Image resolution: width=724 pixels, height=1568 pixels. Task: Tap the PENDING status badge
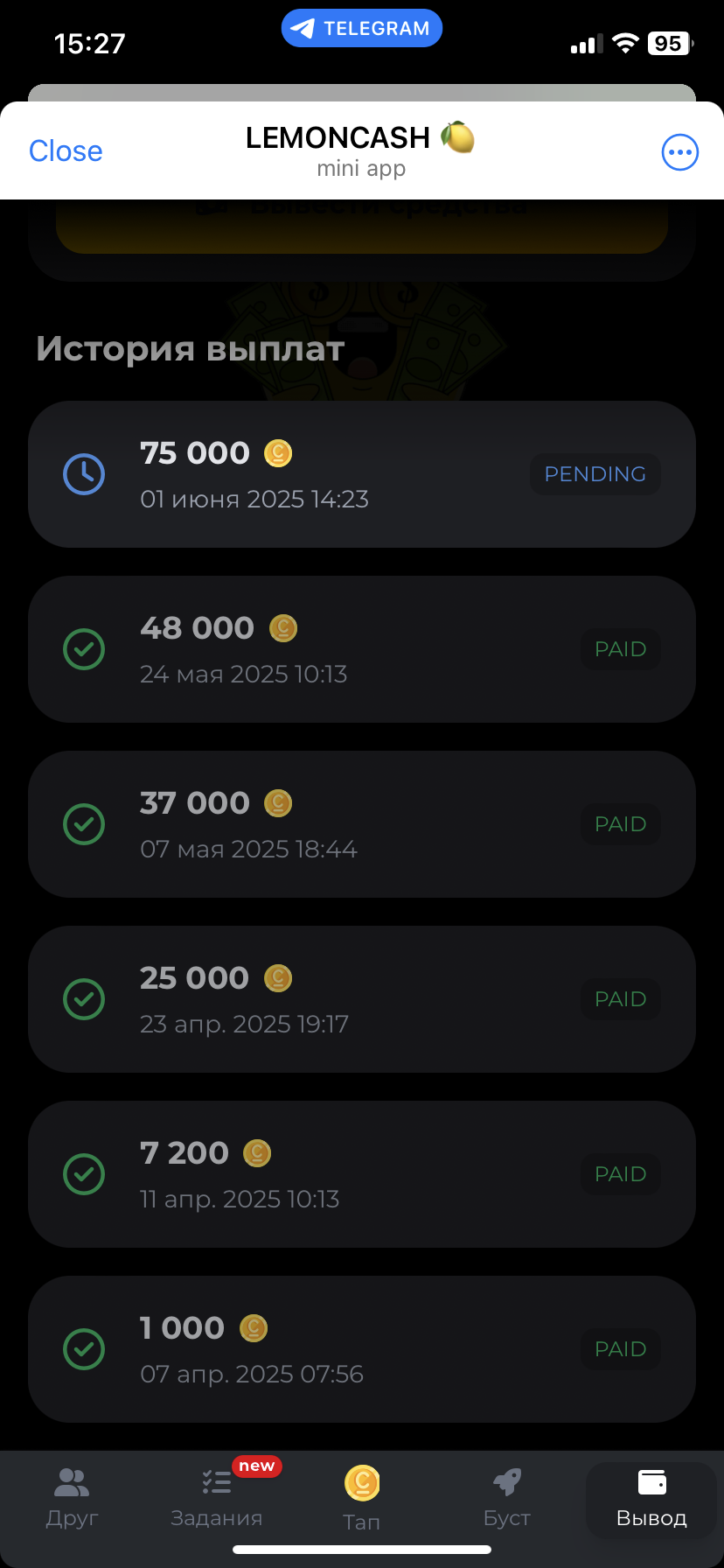(x=595, y=474)
